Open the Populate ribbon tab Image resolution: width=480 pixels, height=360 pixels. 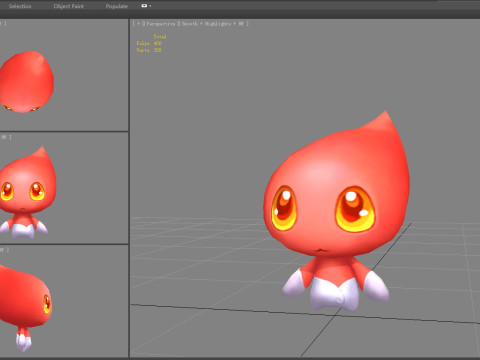[117, 6]
